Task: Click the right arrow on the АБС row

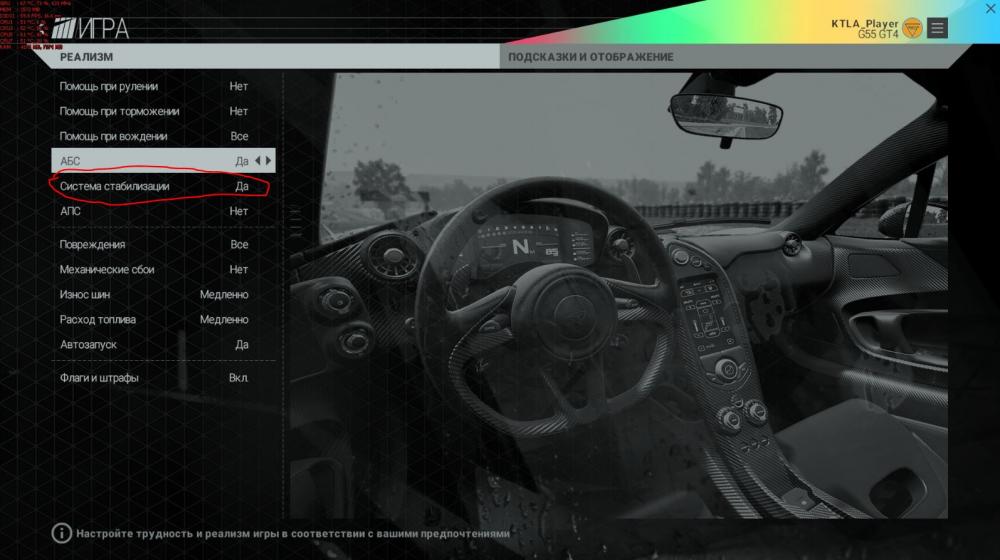Action: pos(268,161)
